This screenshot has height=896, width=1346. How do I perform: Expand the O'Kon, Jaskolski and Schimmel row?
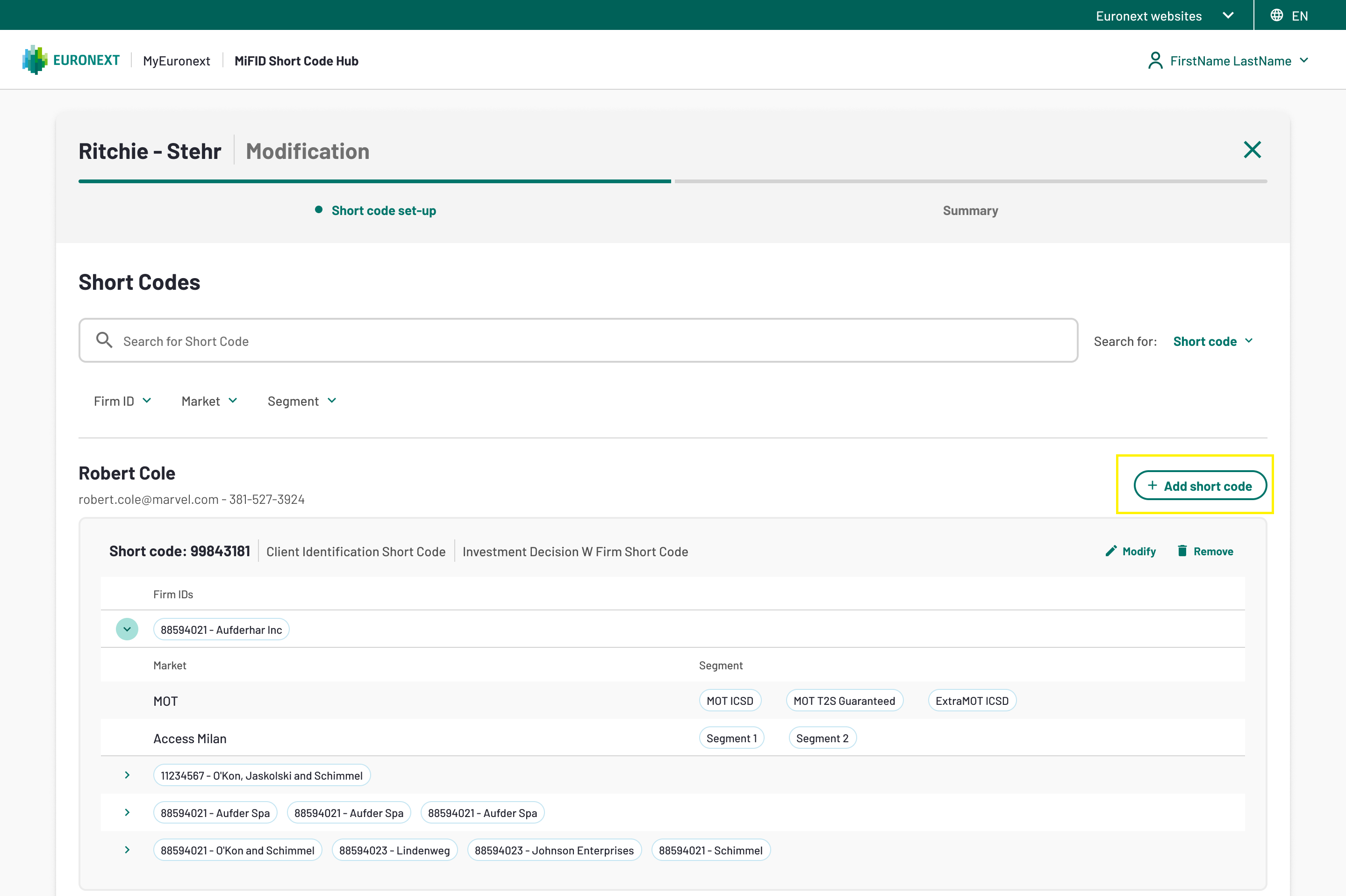pos(127,775)
